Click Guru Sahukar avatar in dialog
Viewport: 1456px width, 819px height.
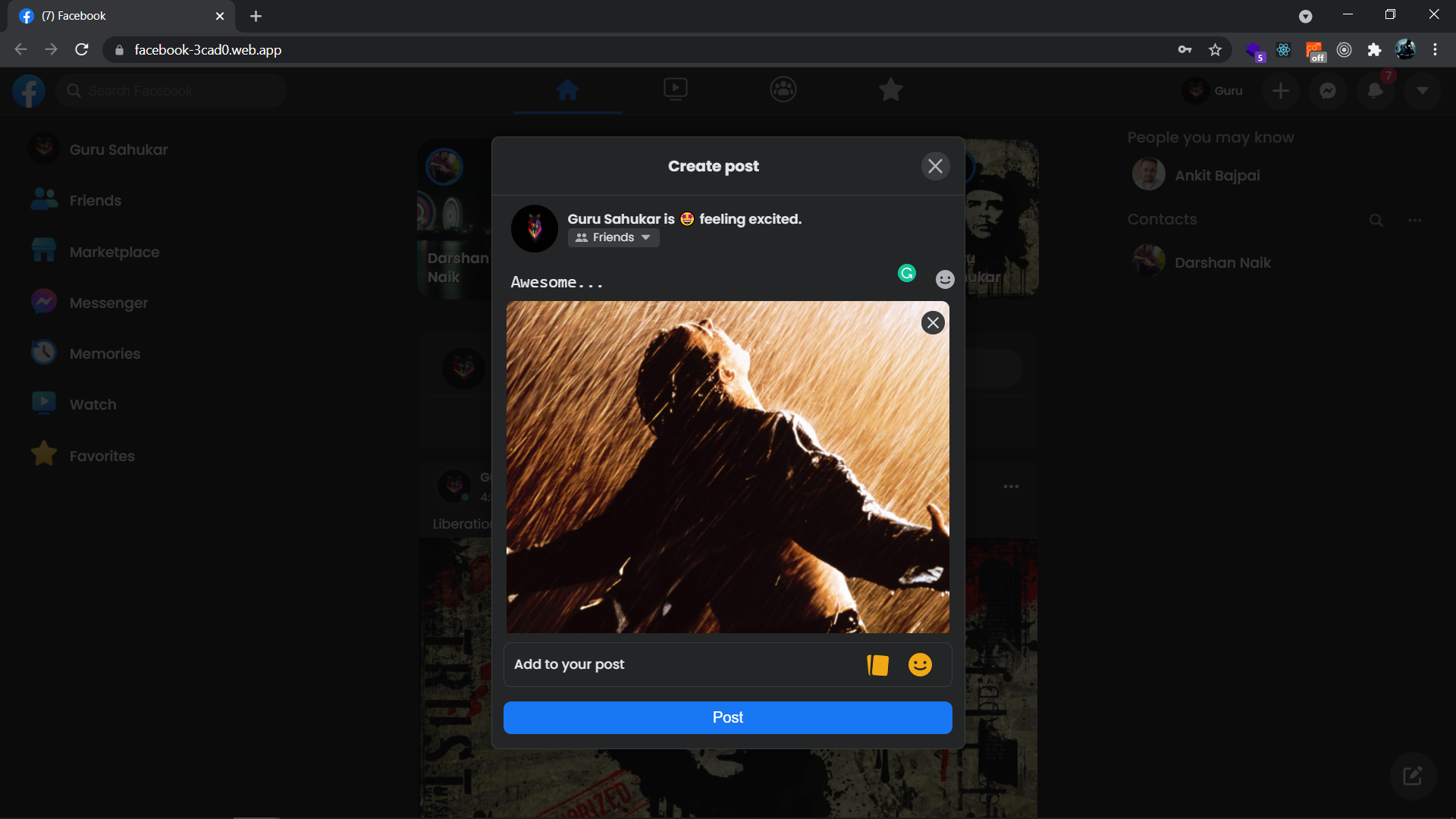[534, 228]
